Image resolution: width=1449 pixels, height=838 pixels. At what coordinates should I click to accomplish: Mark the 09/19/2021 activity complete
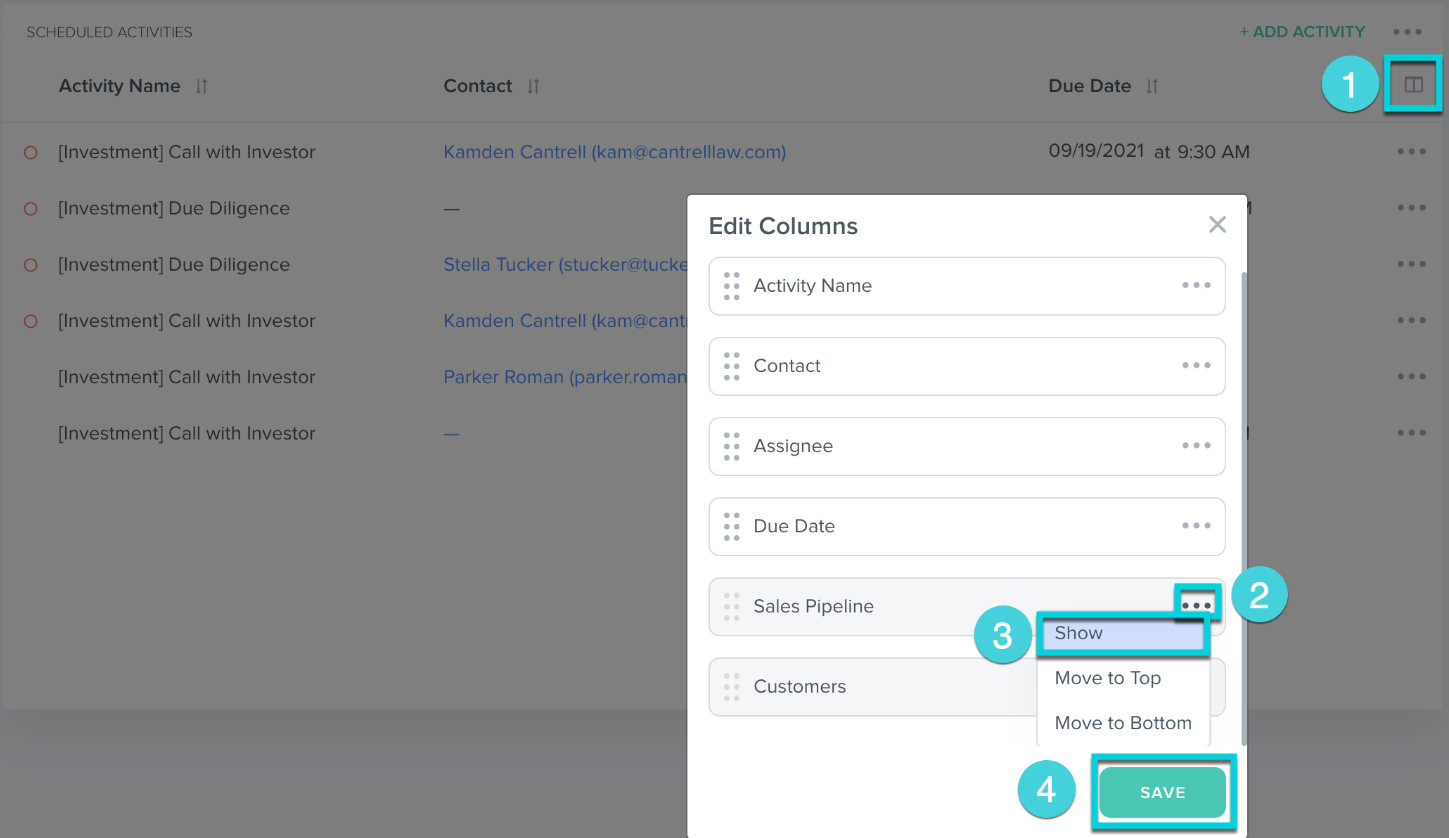pos(30,153)
